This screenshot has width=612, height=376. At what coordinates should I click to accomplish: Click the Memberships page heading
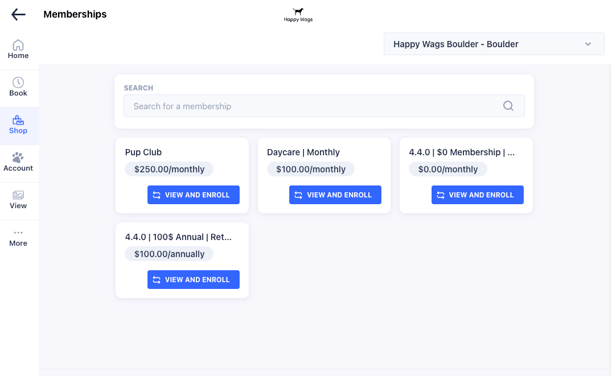[75, 14]
